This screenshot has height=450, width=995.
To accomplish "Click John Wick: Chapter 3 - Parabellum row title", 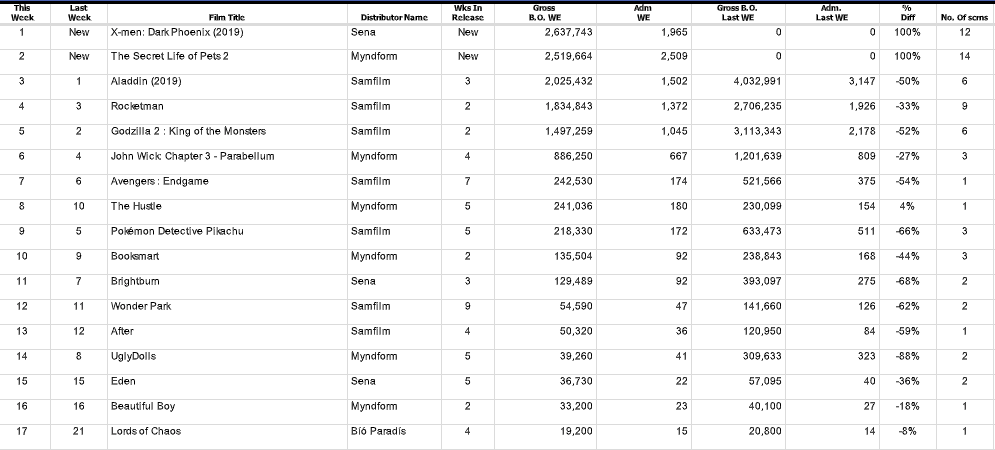I will (x=192, y=156).
